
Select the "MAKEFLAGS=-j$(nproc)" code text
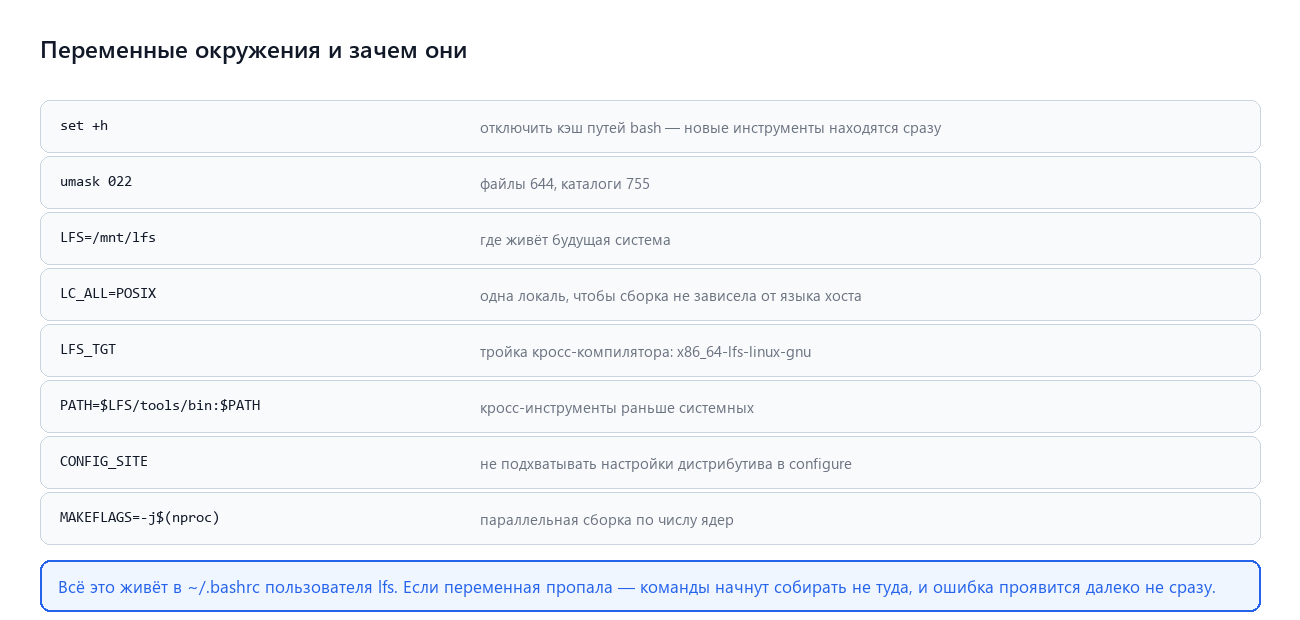coord(140,518)
